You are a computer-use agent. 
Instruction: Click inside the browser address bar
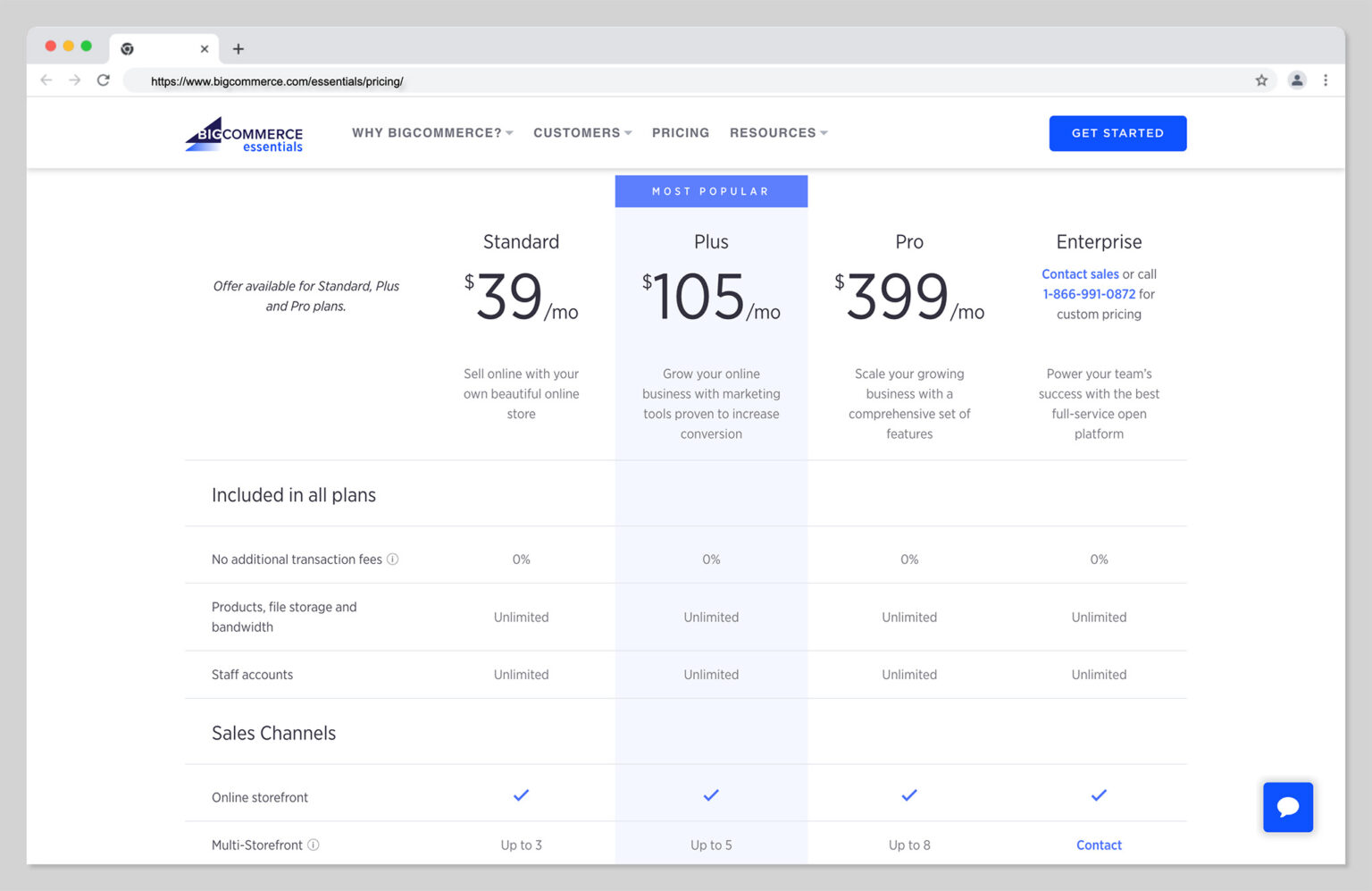point(625,80)
